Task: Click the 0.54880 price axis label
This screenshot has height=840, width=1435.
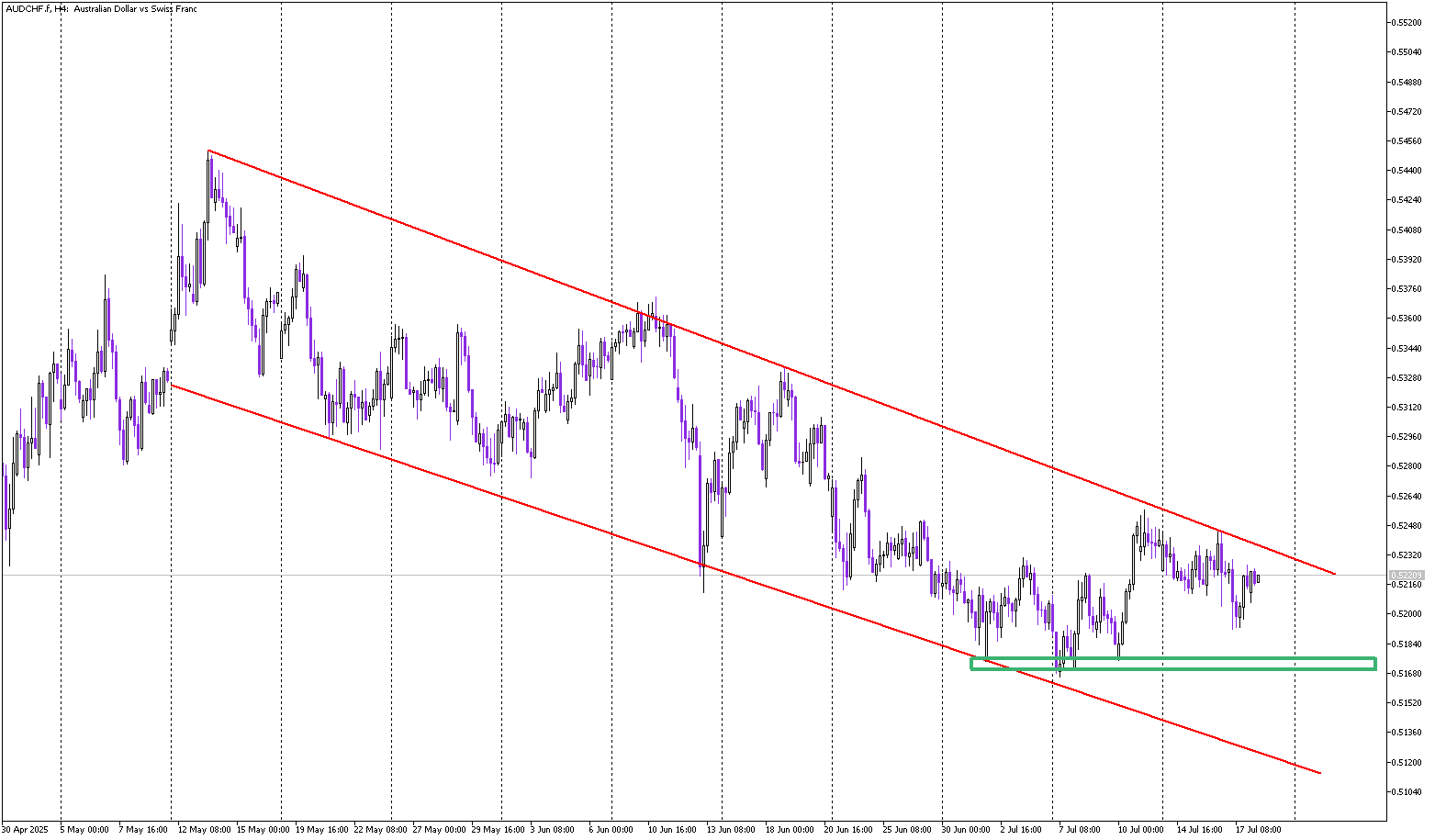Action: pyautogui.click(x=1407, y=81)
